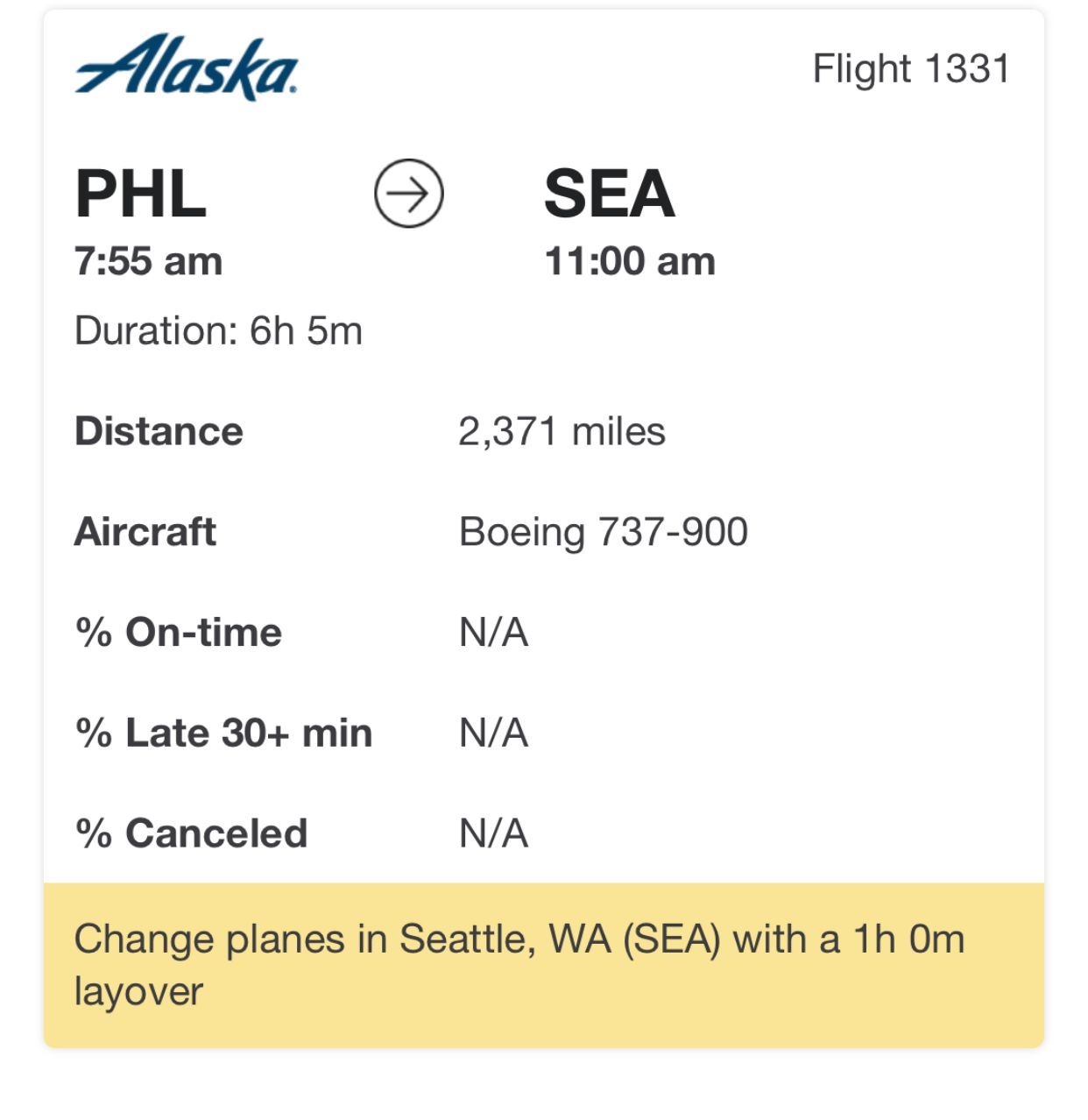The width and height of the screenshot is (1088, 1120).
Task: Click the % Canceled label
Action: point(192,833)
